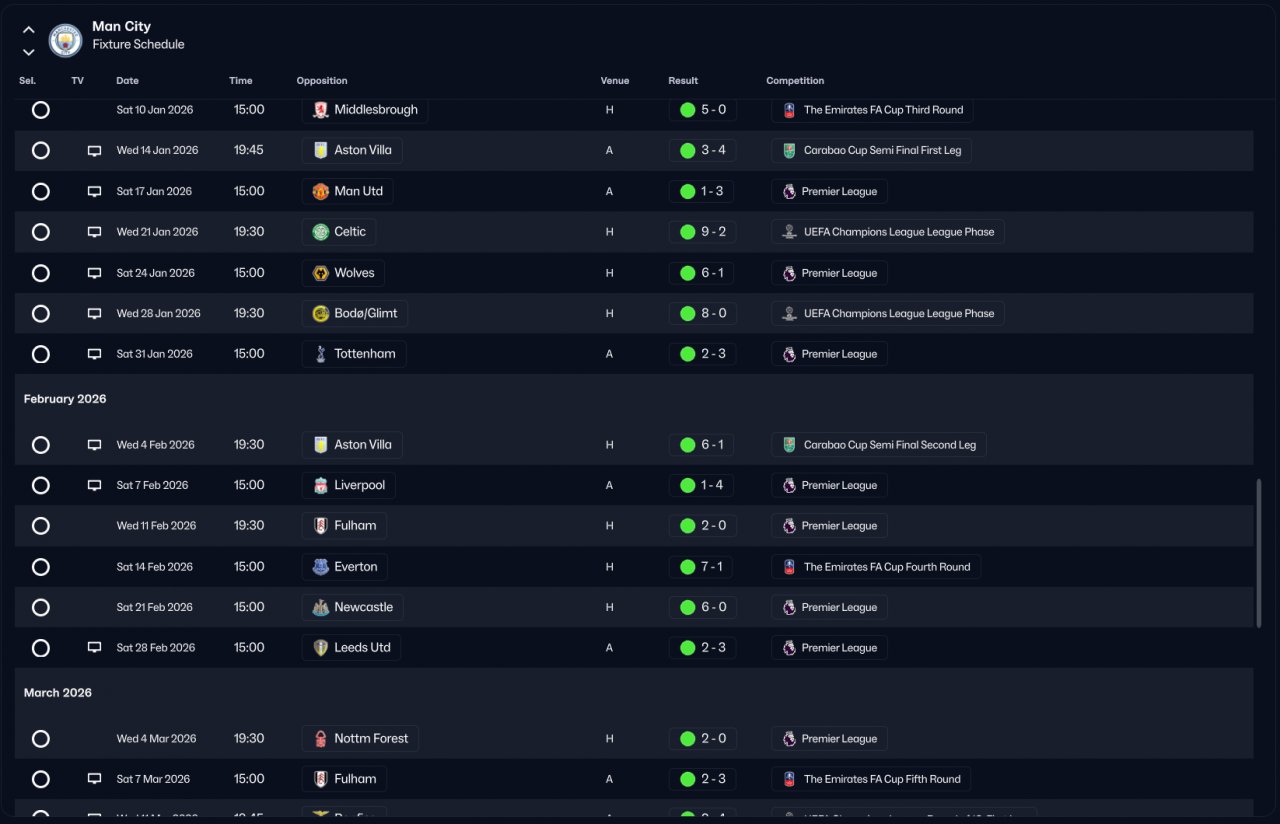1280x824 pixels.
Task: Select the Newcastle fixture radio button
Action: (x=41, y=607)
